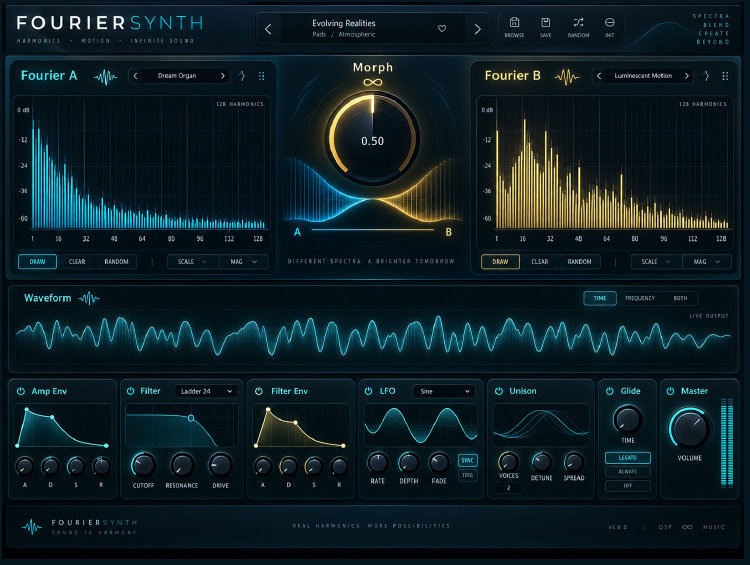
Task: Click the Fourier B waveform icon
Action: click(x=567, y=77)
